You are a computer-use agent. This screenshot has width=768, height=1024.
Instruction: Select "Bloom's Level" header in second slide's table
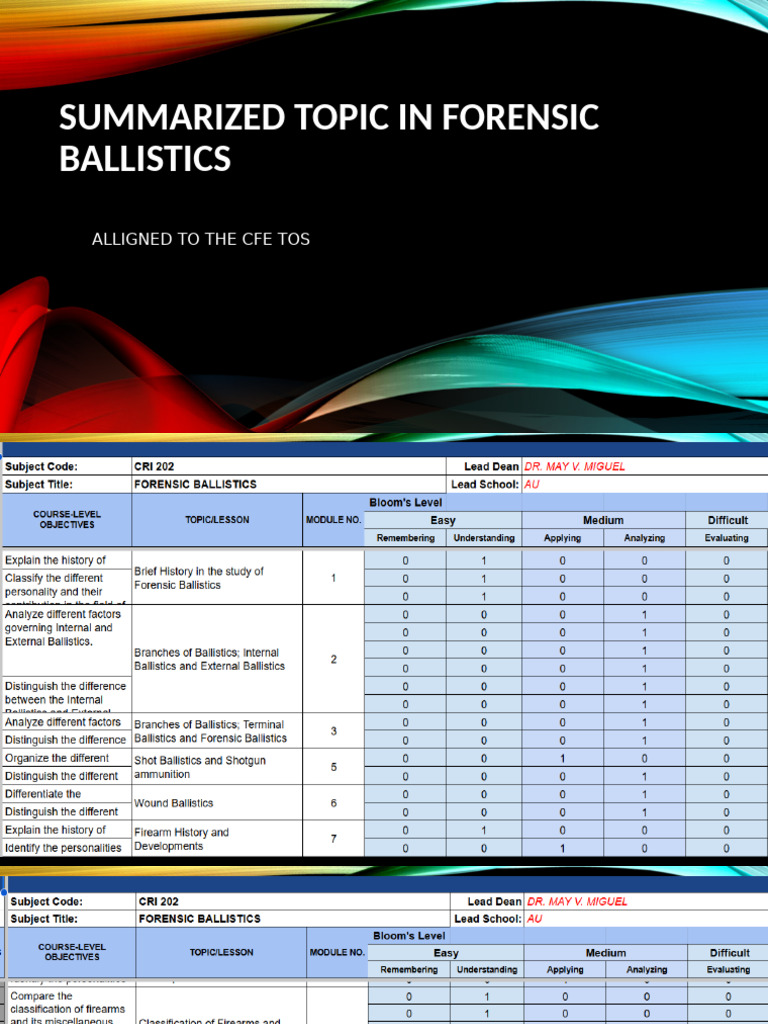[x=406, y=502]
